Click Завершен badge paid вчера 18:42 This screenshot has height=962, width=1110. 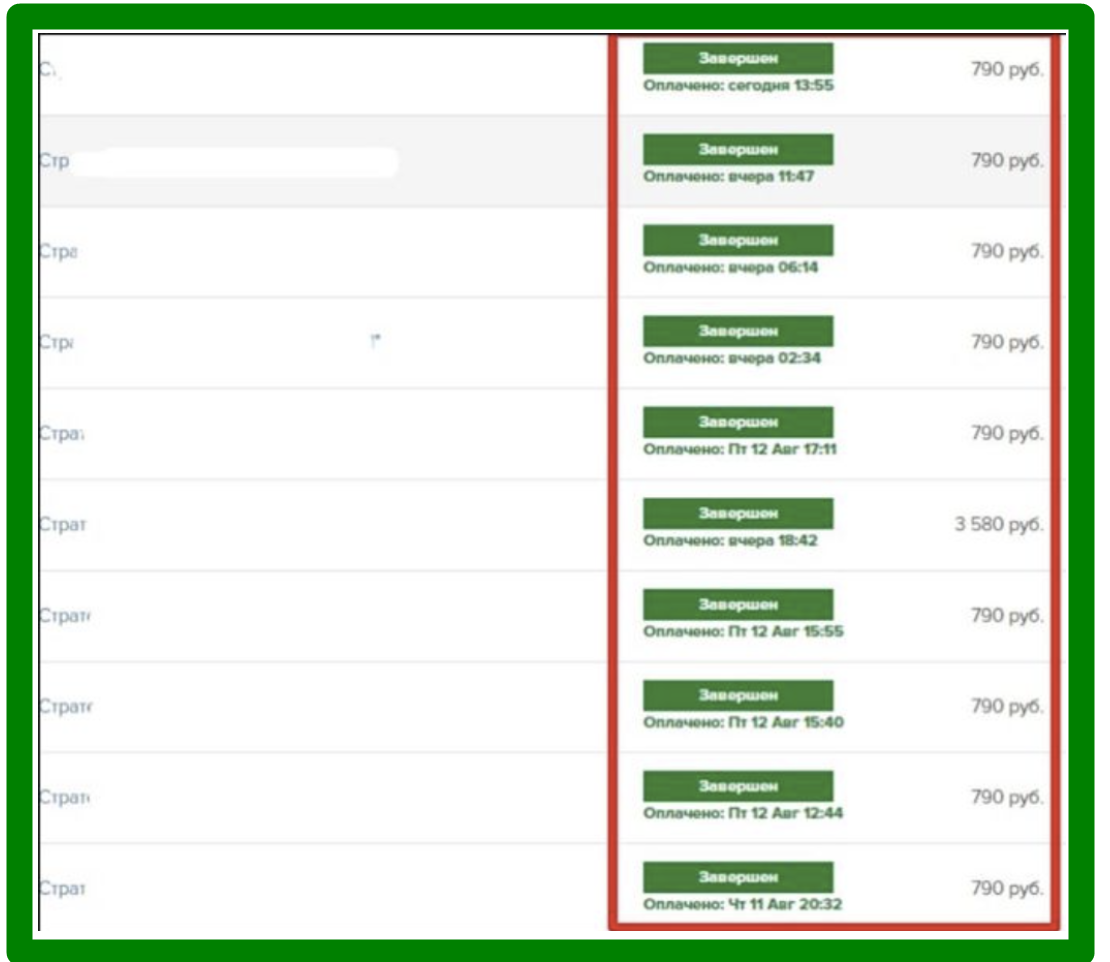[x=738, y=513]
